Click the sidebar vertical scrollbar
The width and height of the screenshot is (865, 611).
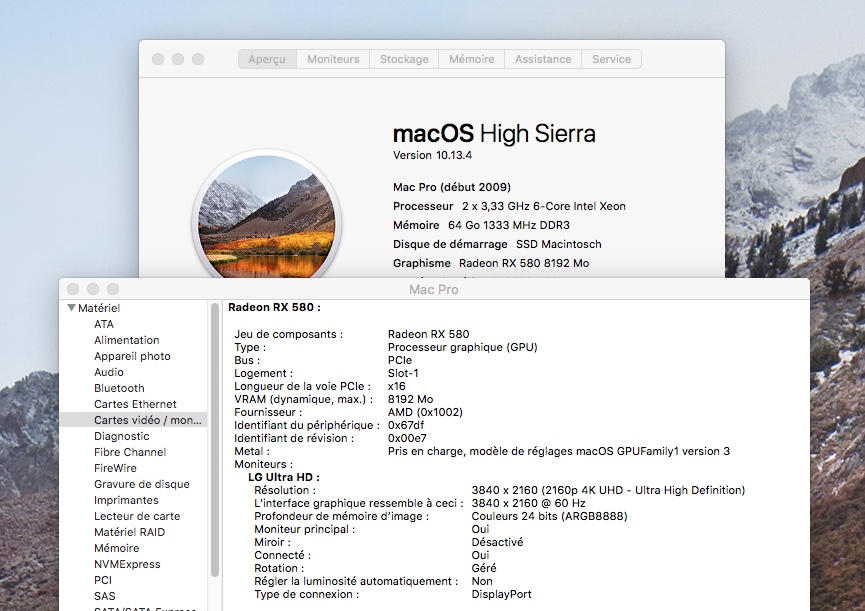coord(215,440)
